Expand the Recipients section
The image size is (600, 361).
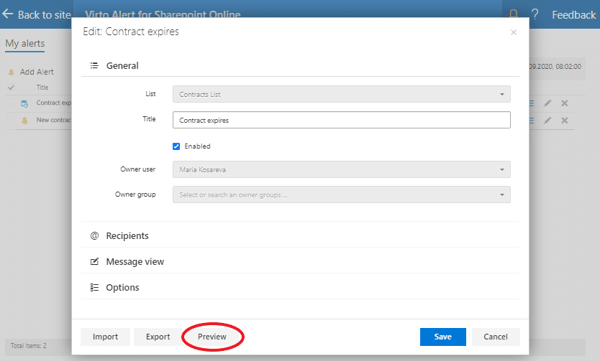tap(300, 236)
